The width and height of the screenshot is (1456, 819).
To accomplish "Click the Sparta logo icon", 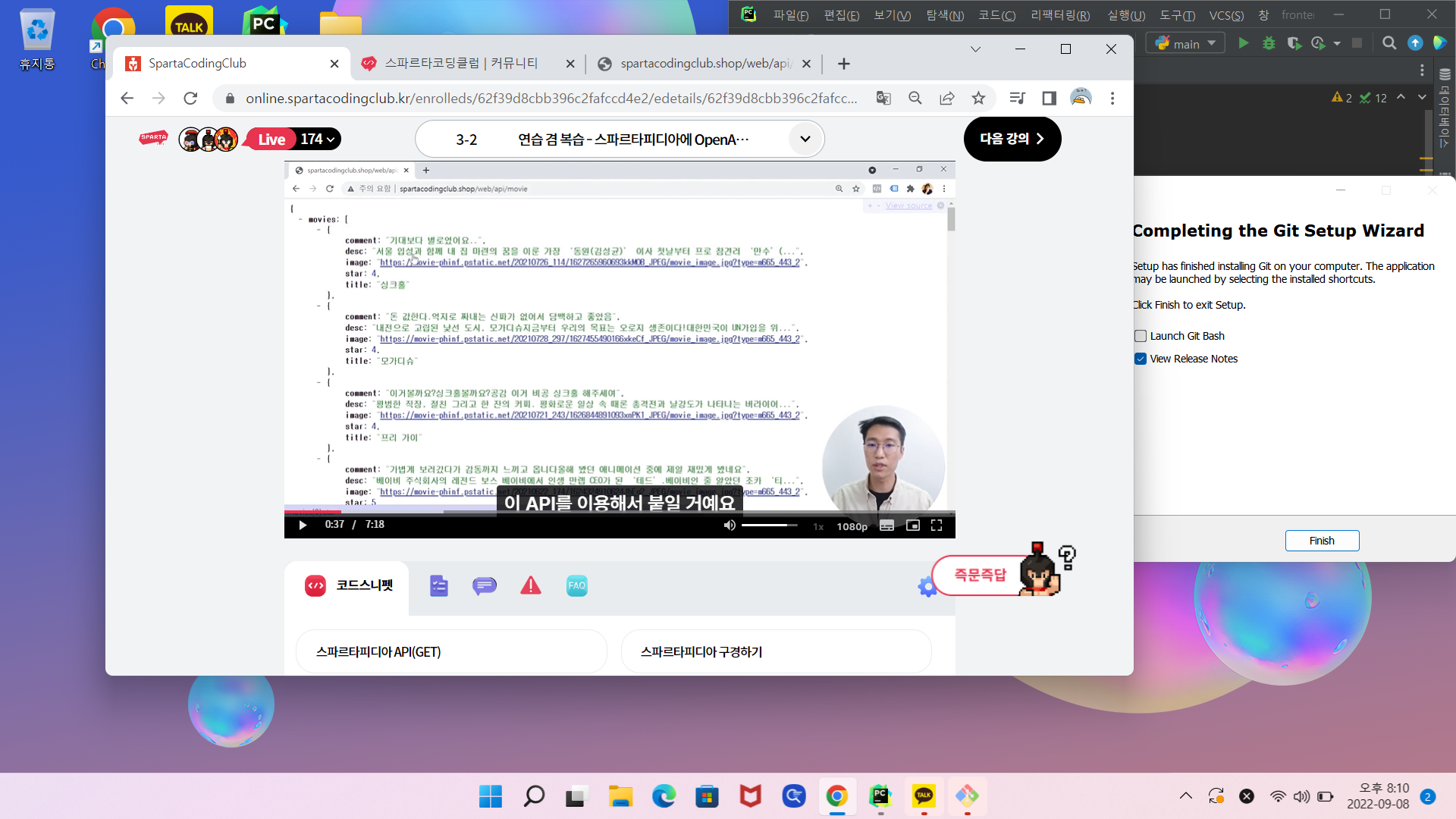I will (x=153, y=138).
